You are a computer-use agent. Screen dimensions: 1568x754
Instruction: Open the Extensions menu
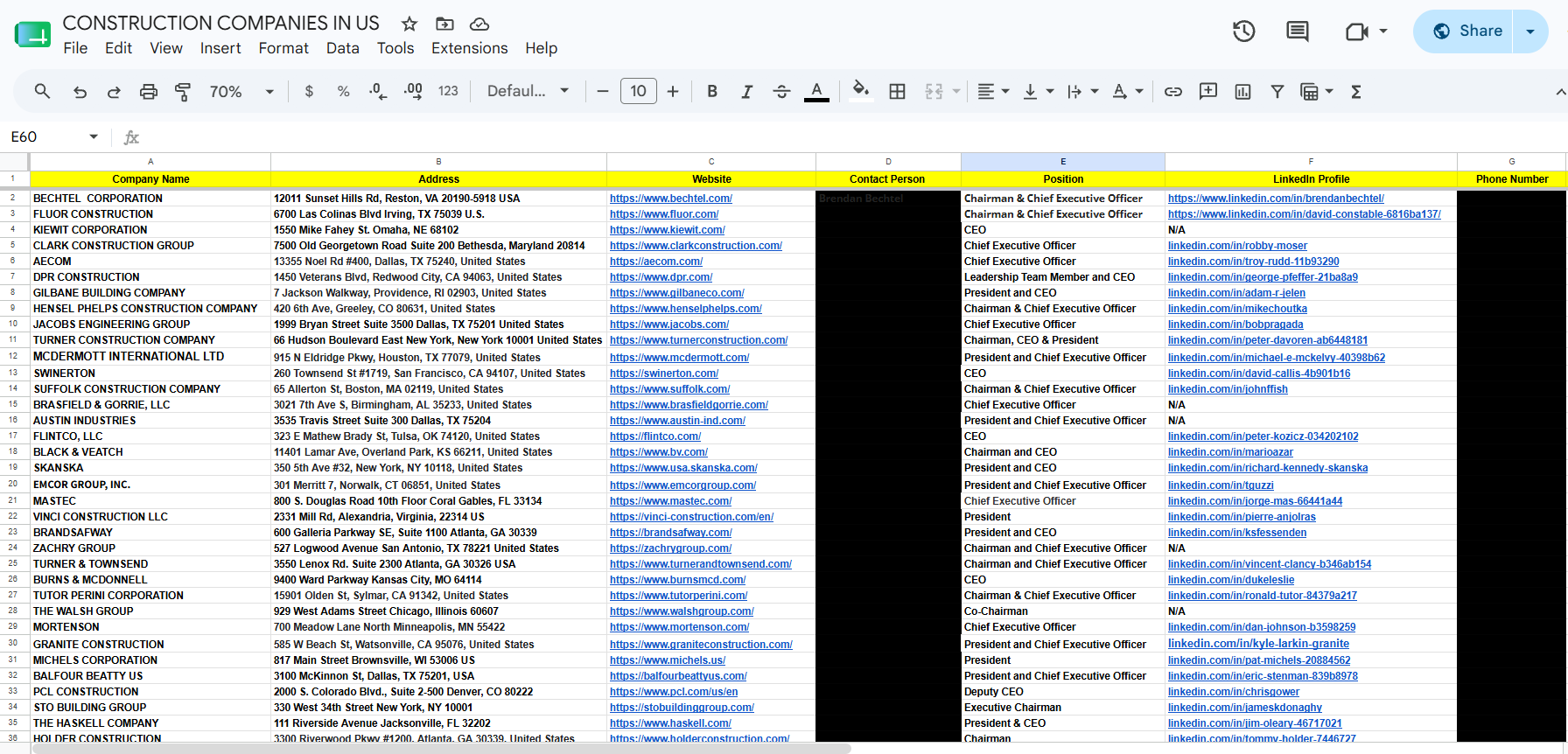(x=469, y=48)
